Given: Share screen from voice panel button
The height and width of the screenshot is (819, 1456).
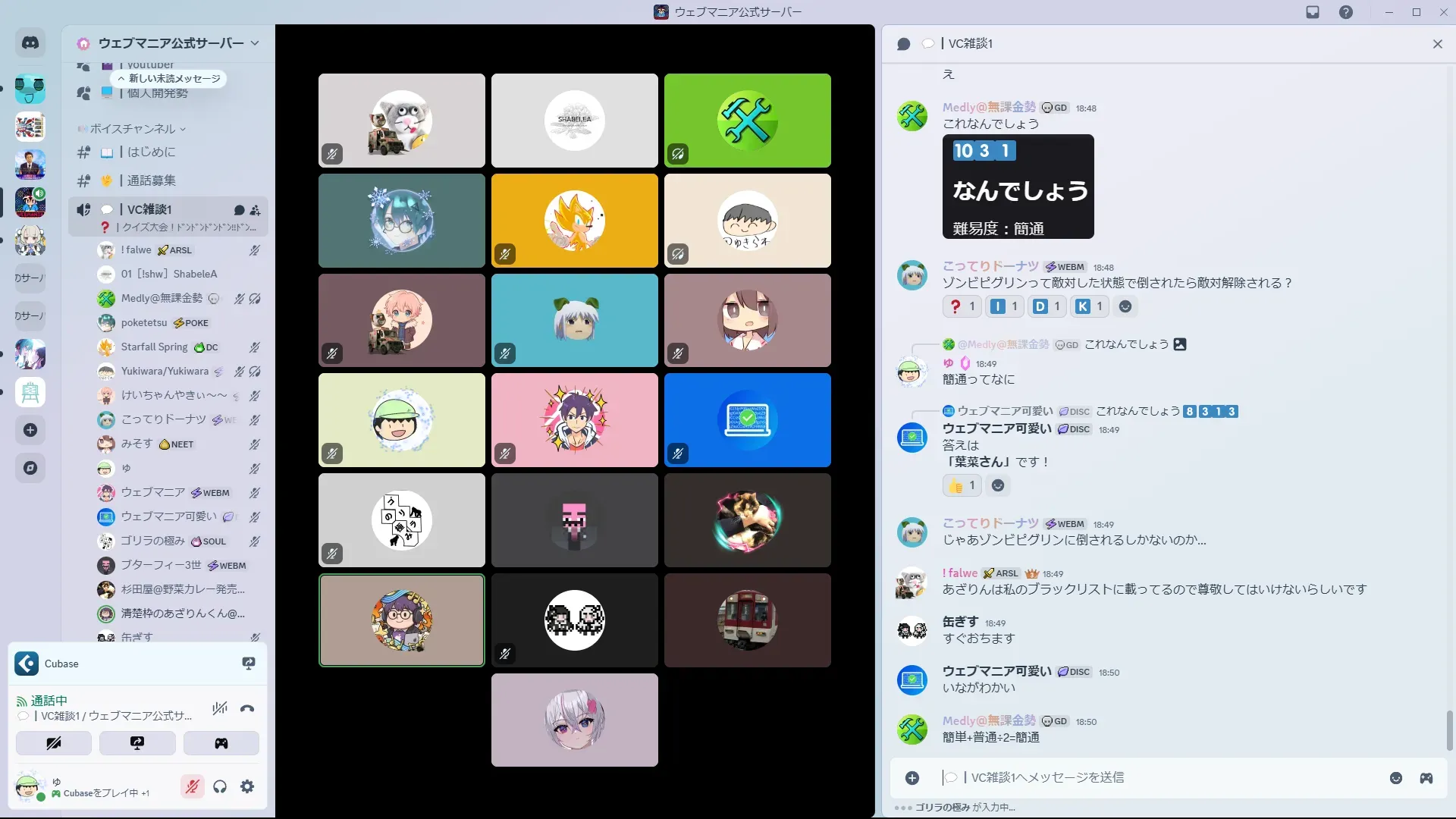Looking at the screenshot, I should 137,743.
